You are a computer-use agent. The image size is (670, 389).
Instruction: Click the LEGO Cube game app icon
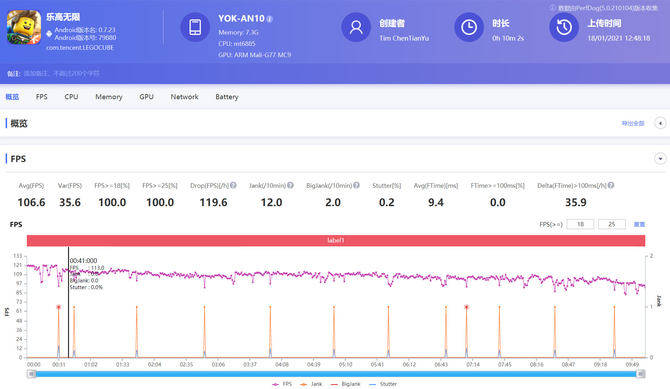[x=24, y=27]
